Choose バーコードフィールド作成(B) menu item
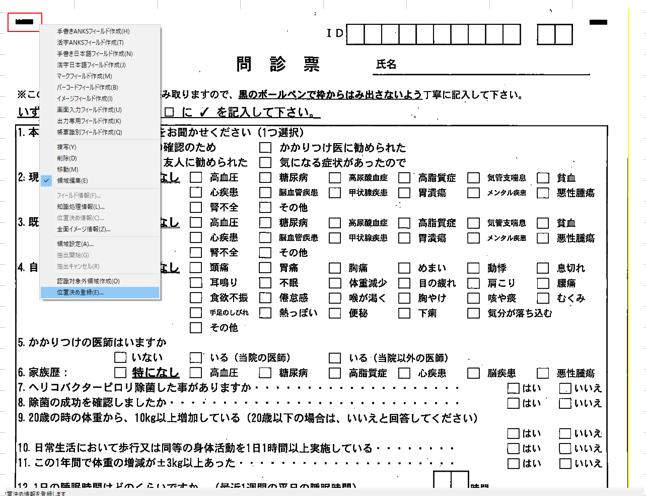Image resolution: width=646 pixels, height=496 pixels. [x=87, y=87]
